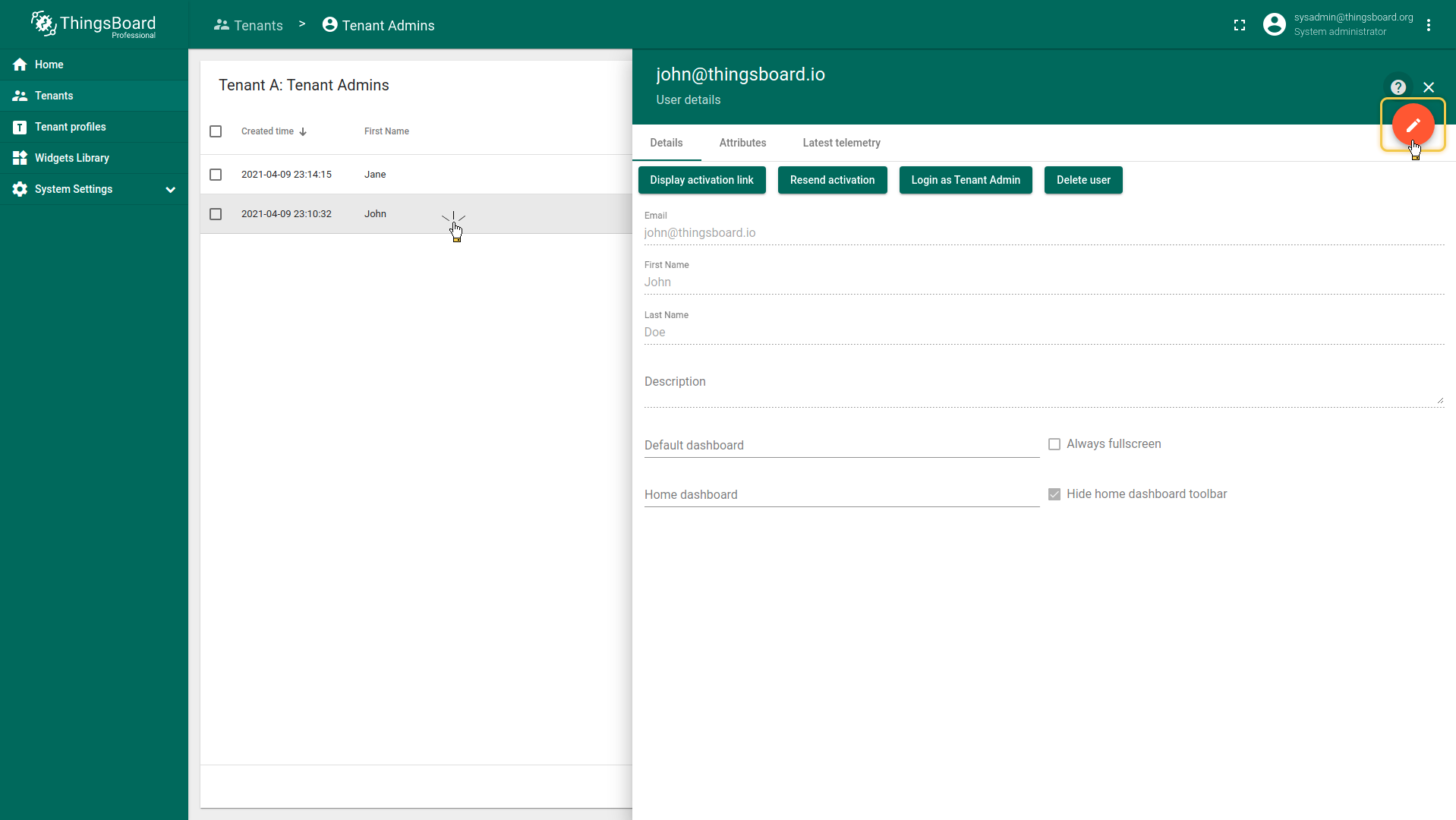1456x820 pixels.
Task: Click the ThingsBoard logo
Action: 93,24
